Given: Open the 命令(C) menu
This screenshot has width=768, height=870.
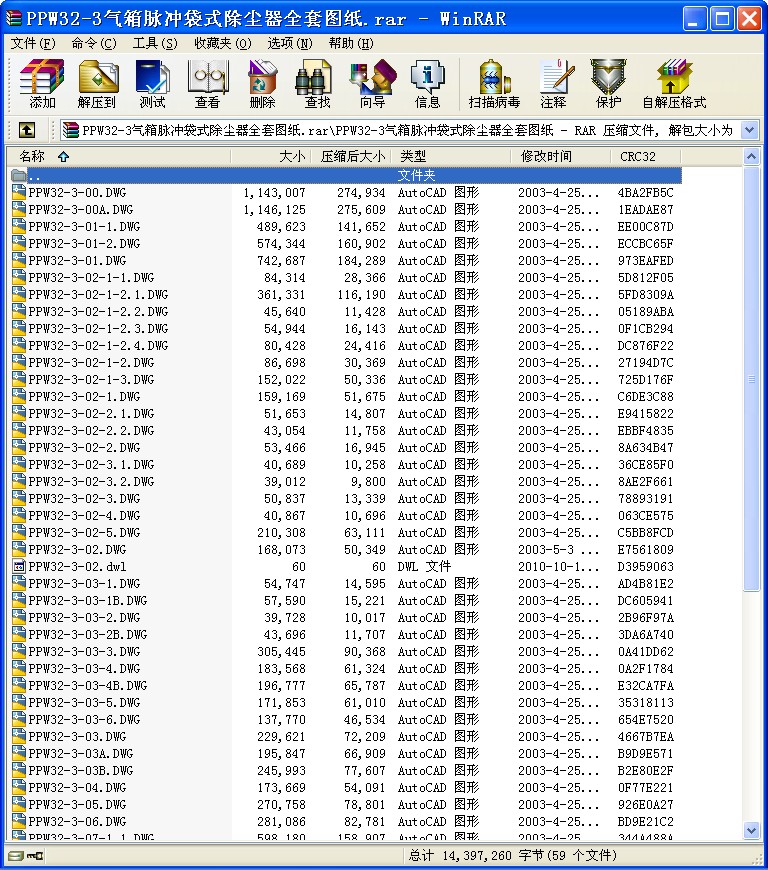Looking at the screenshot, I should pos(94,43).
